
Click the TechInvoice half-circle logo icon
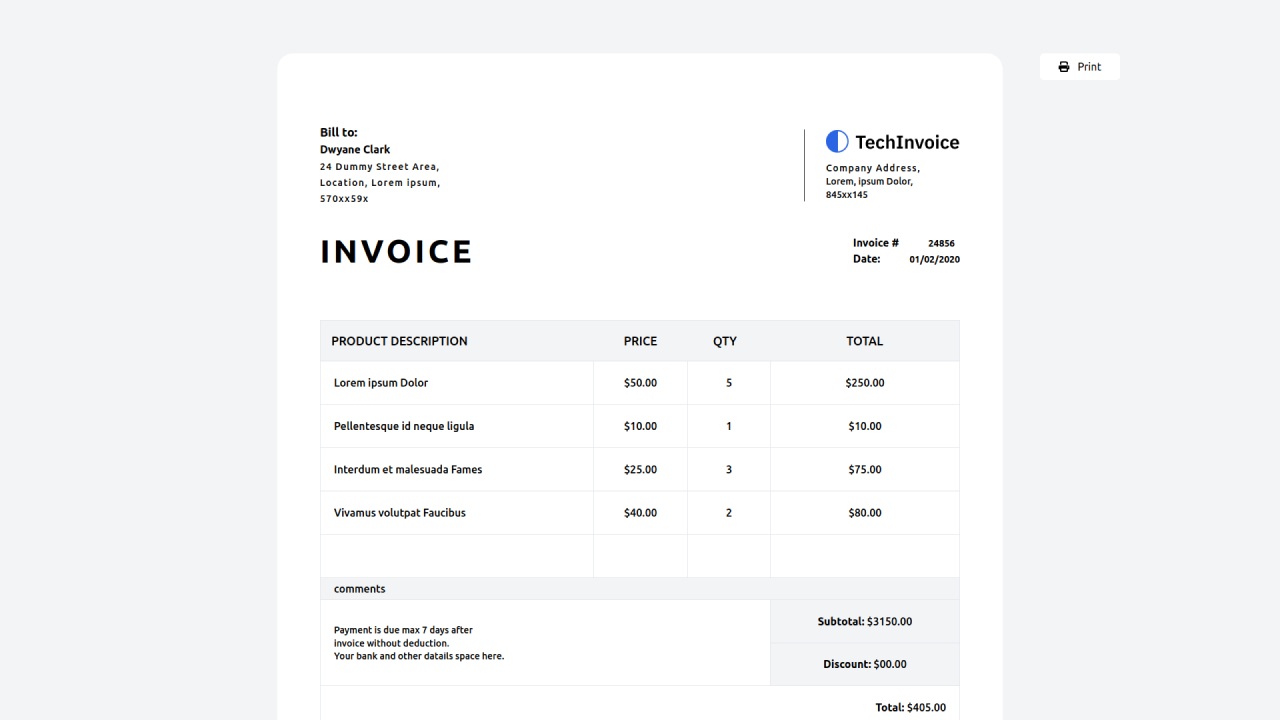(837, 141)
